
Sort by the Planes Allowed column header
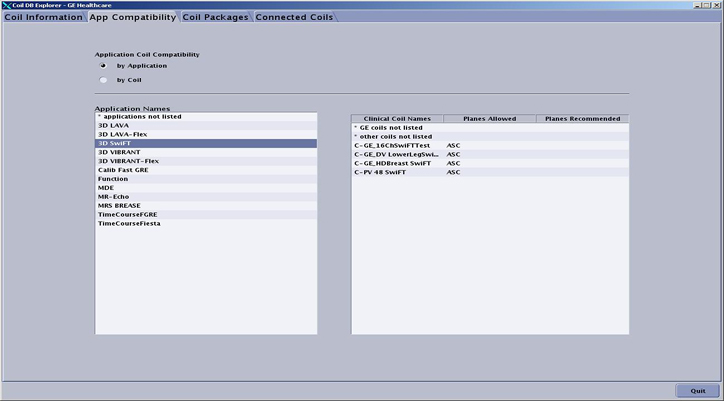[489, 118]
